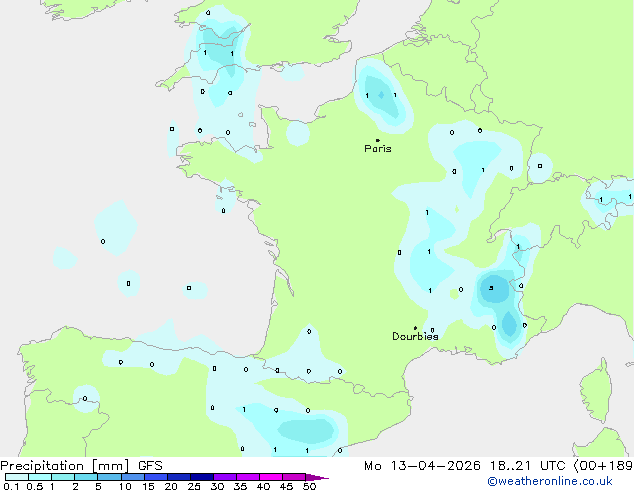Select the 0.1–0.5 mm legend color box
The width and height of the screenshot is (634, 490).
tap(17, 477)
